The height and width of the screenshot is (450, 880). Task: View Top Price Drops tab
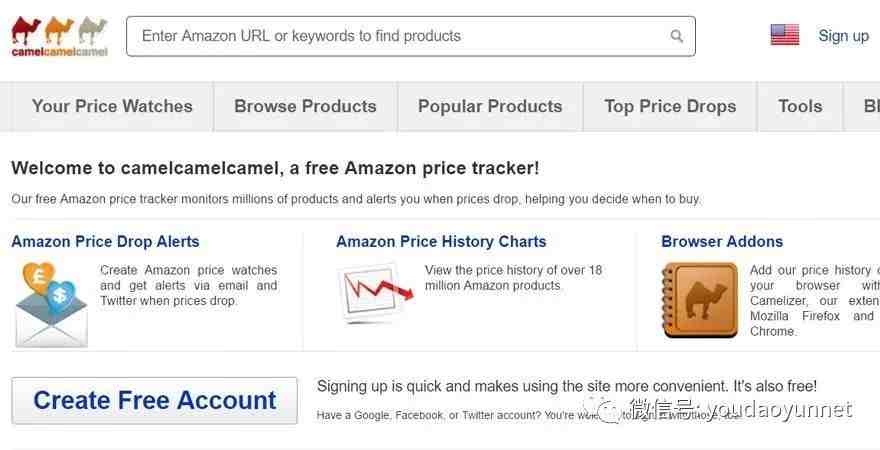pos(670,106)
